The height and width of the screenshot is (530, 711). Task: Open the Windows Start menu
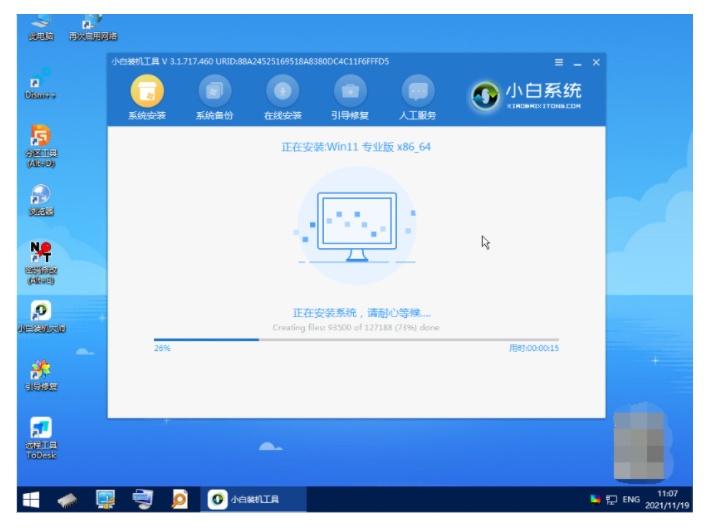click(31, 498)
